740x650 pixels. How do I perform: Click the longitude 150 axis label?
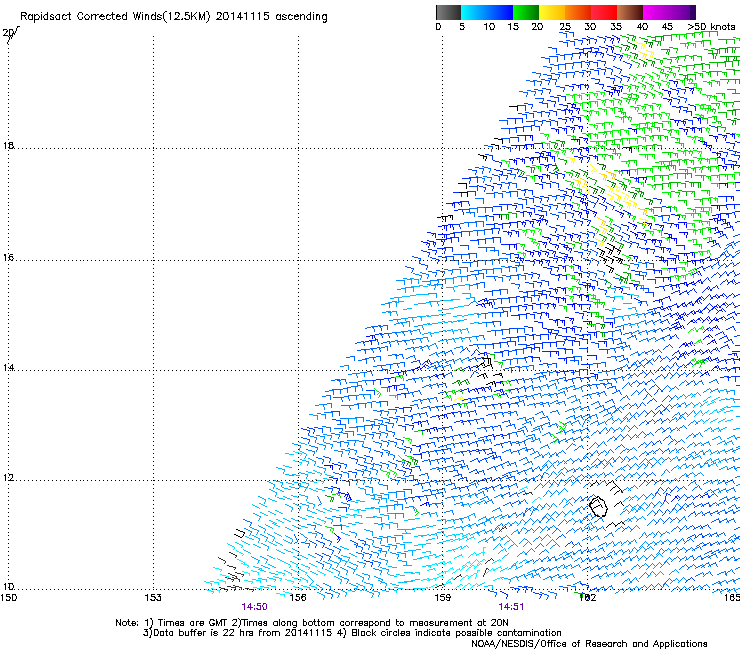(x=8, y=598)
